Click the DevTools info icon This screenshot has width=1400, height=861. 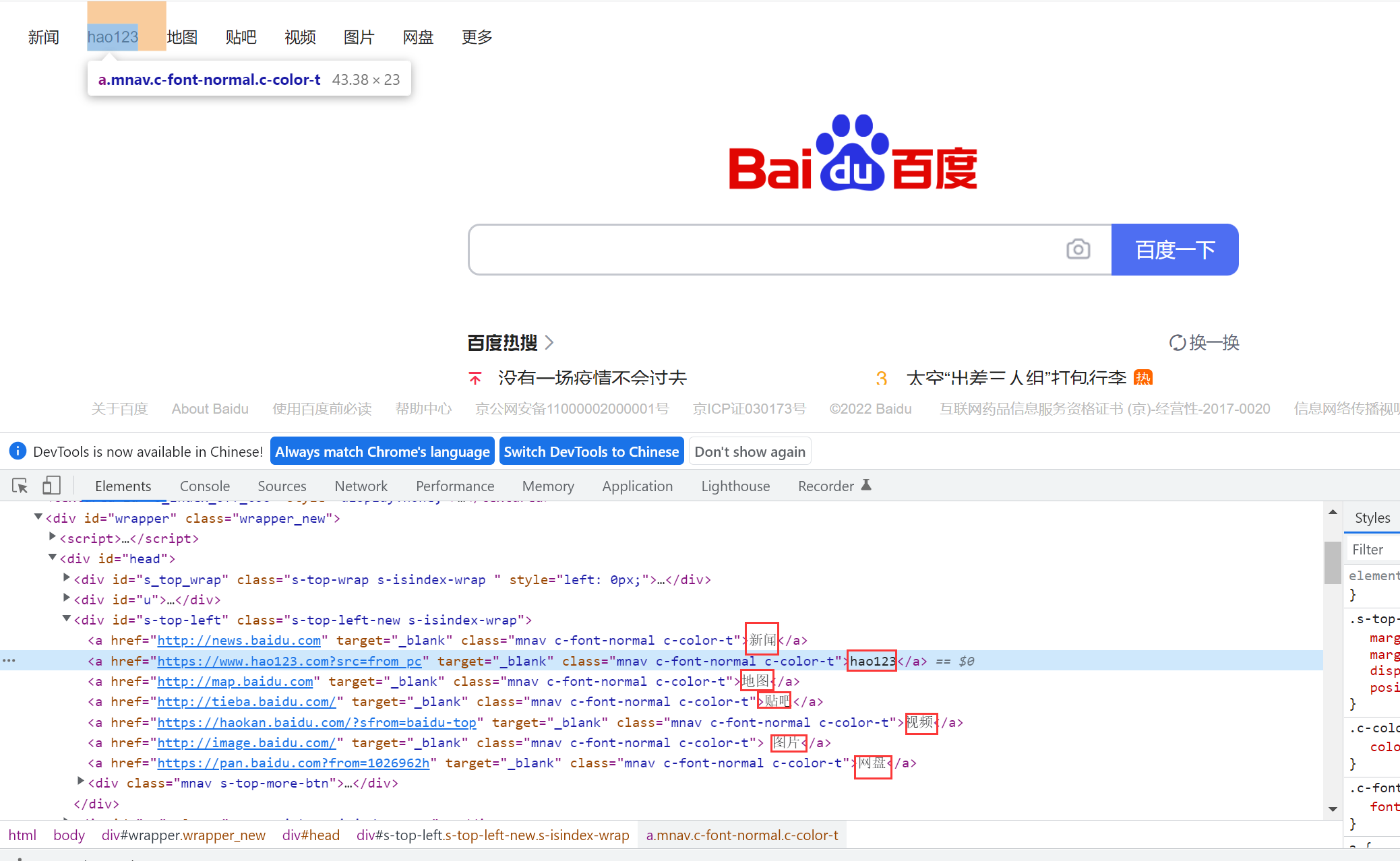click(18, 451)
